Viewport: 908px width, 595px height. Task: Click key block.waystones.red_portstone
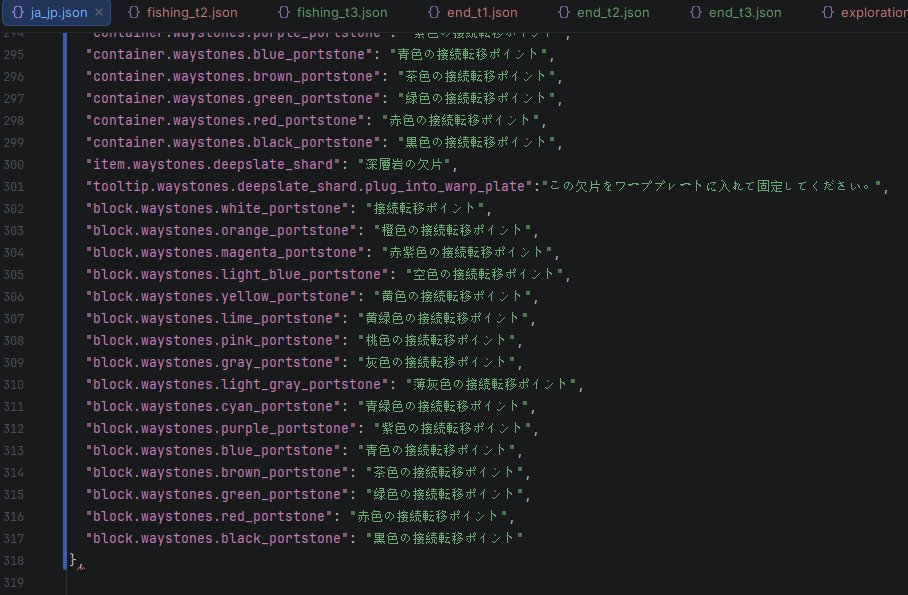click(209, 517)
